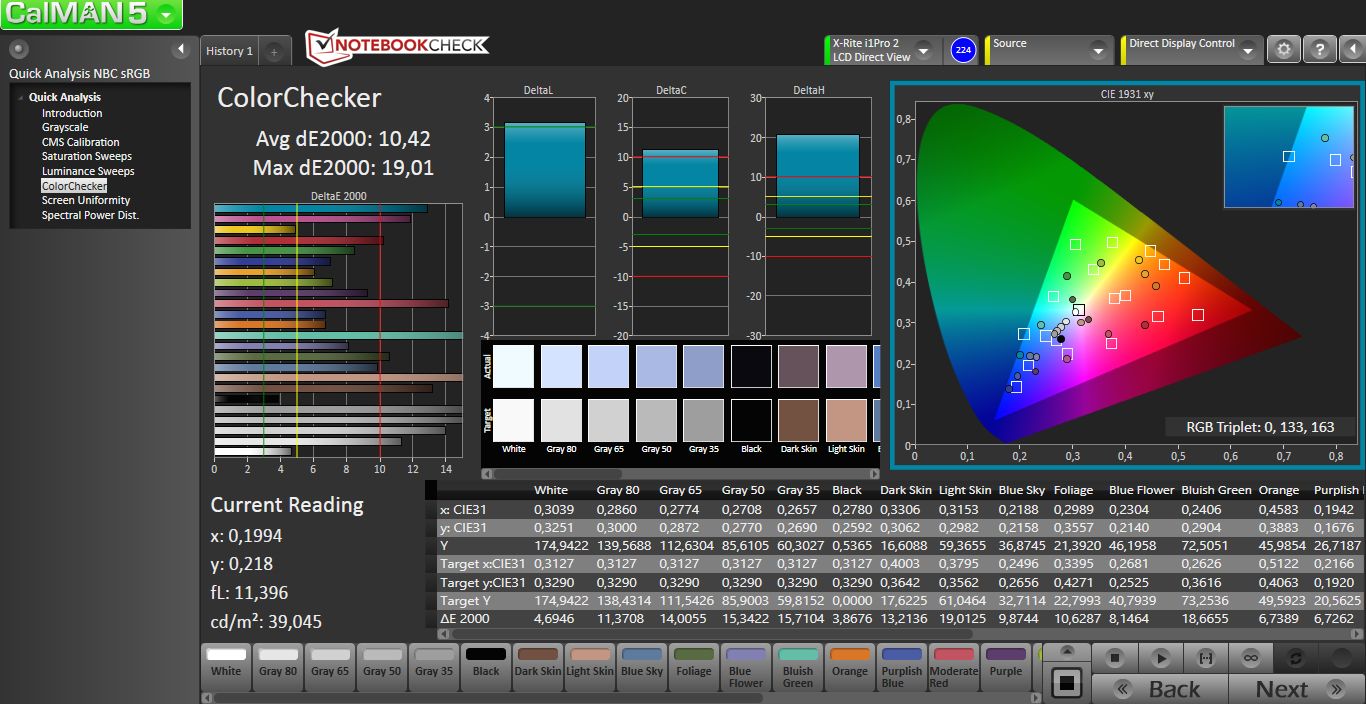The width and height of the screenshot is (1366, 704).
Task: Add a new history tab with plus icon
Action: (274, 51)
